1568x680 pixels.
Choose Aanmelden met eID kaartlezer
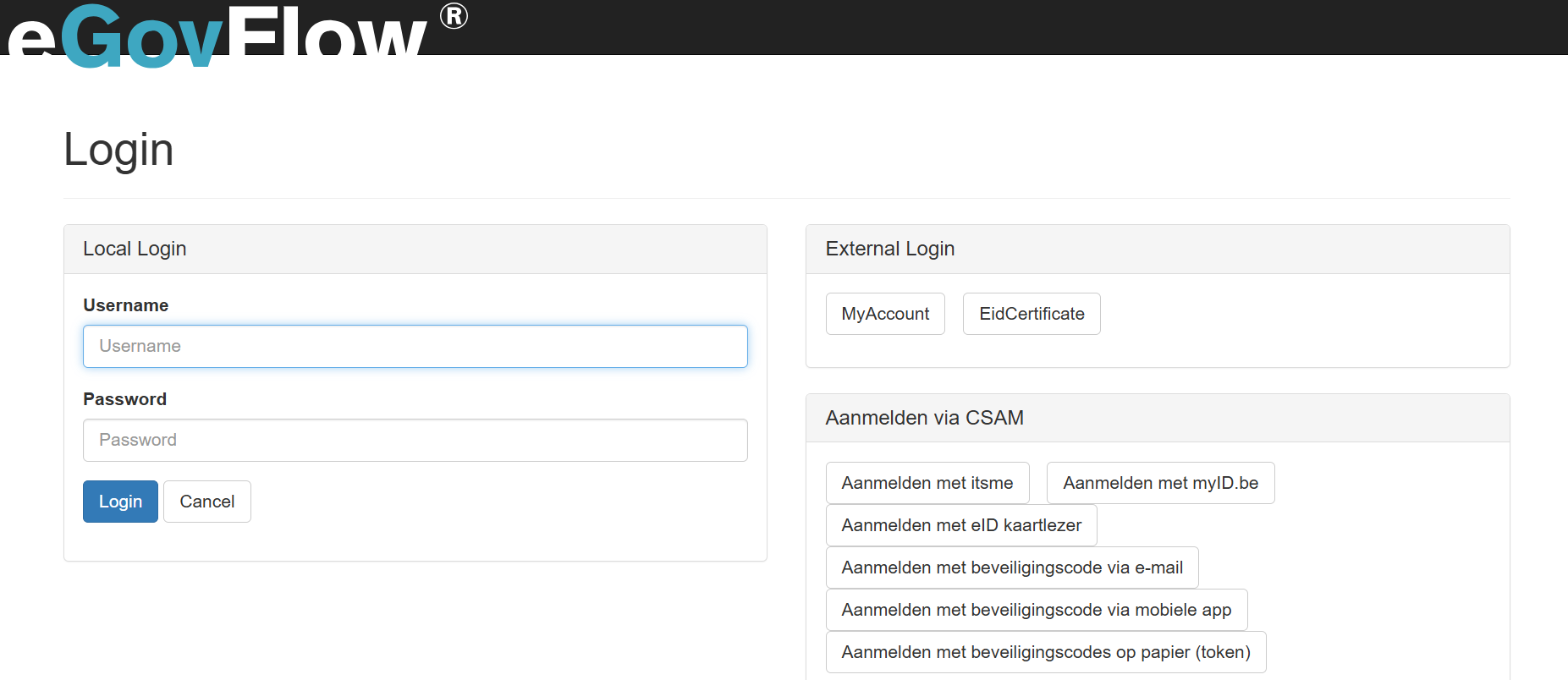[x=961, y=525]
